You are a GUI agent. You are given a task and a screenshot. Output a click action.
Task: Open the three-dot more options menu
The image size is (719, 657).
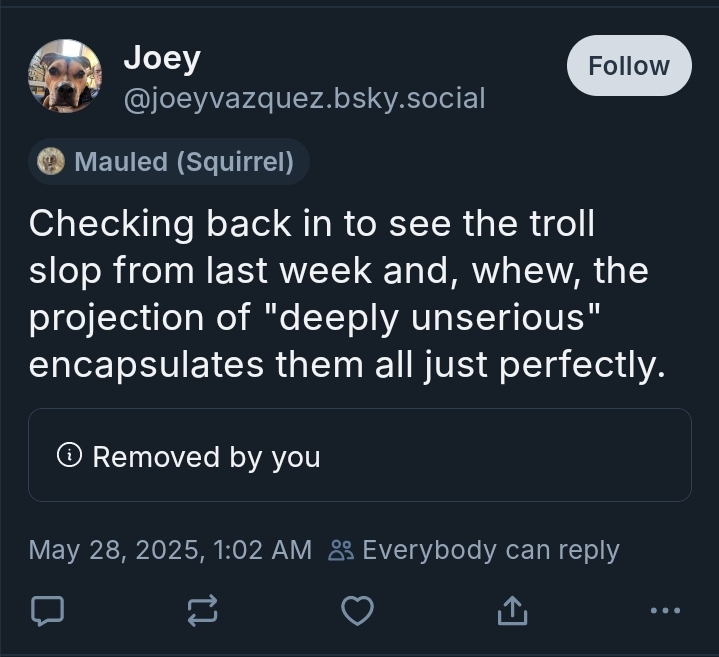point(664,610)
